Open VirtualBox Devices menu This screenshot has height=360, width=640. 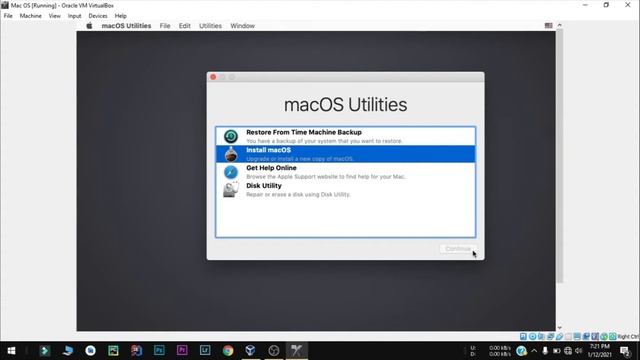pyautogui.click(x=98, y=16)
